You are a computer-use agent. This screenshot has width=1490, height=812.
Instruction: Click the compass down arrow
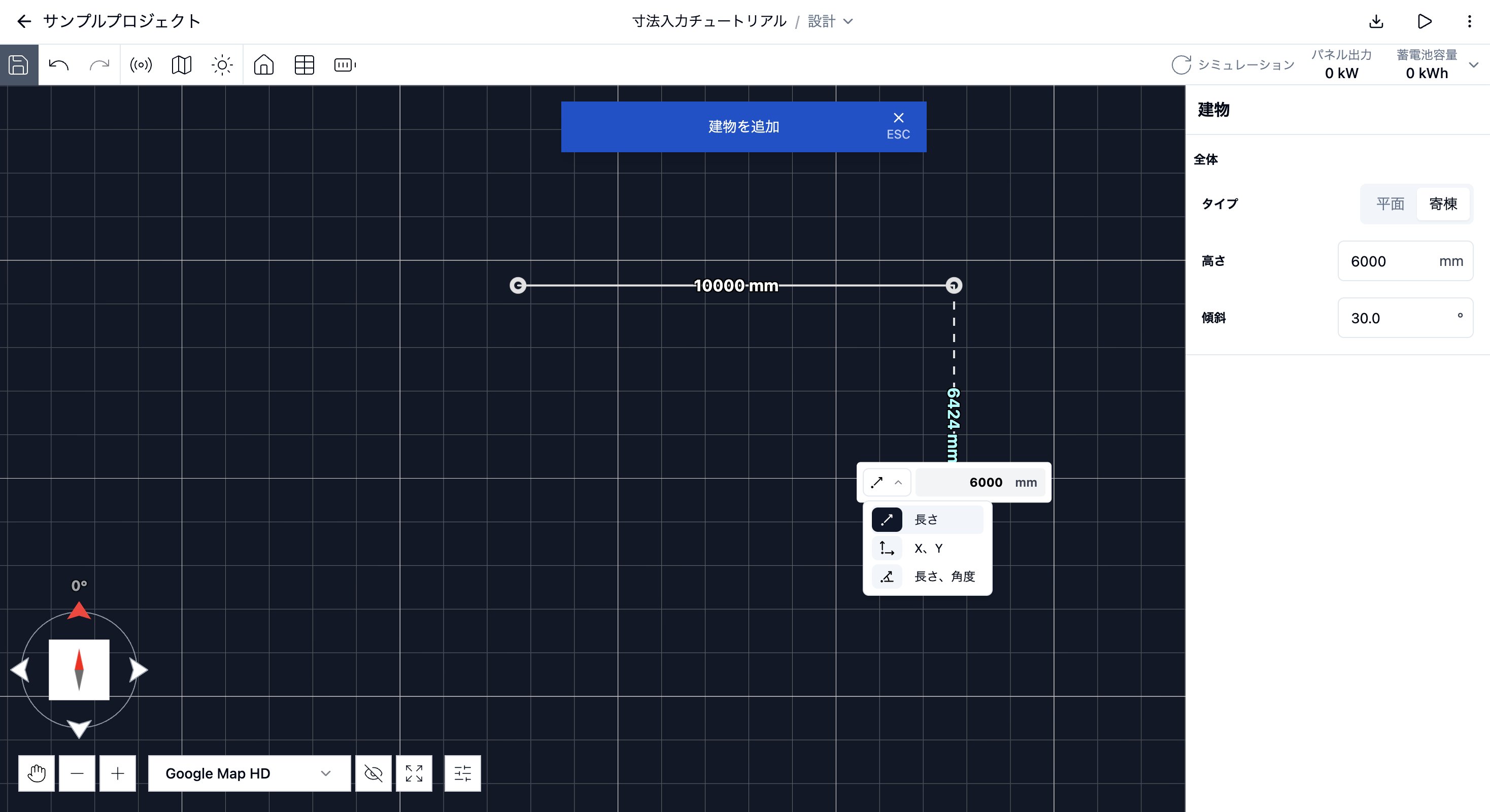tap(79, 729)
